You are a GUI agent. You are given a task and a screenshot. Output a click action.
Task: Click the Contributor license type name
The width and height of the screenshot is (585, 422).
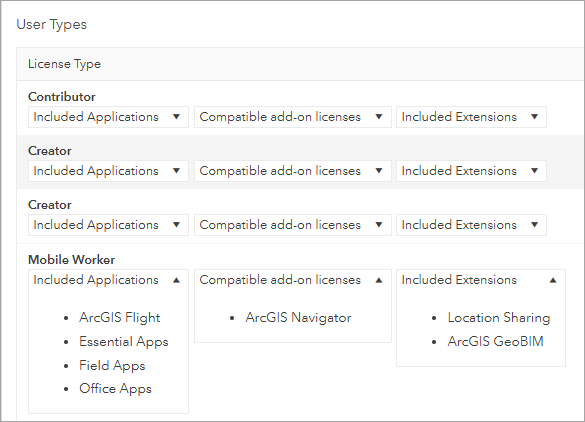pos(62,97)
